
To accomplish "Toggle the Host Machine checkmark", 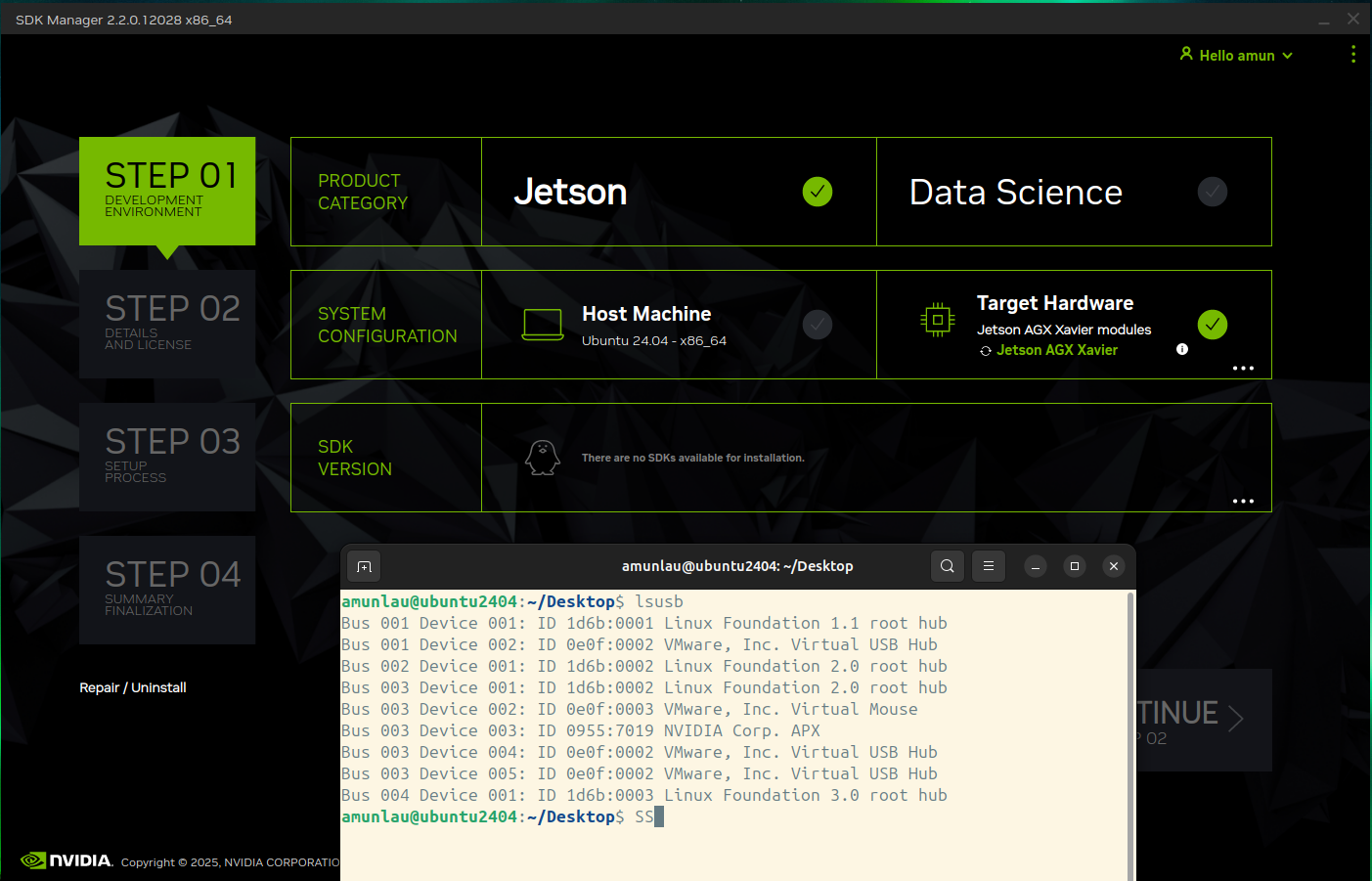I will (x=818, y=325).
